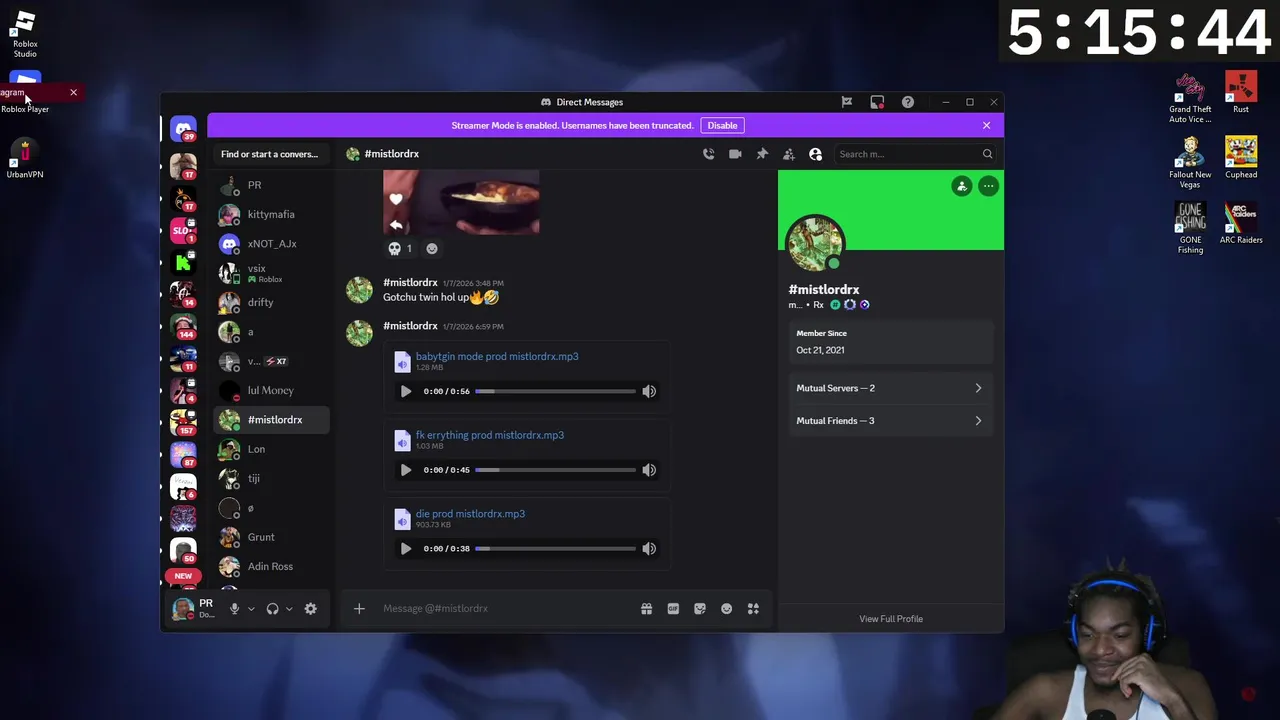Mute volume on babytgin mode audio player

click(x=649, y=391)
